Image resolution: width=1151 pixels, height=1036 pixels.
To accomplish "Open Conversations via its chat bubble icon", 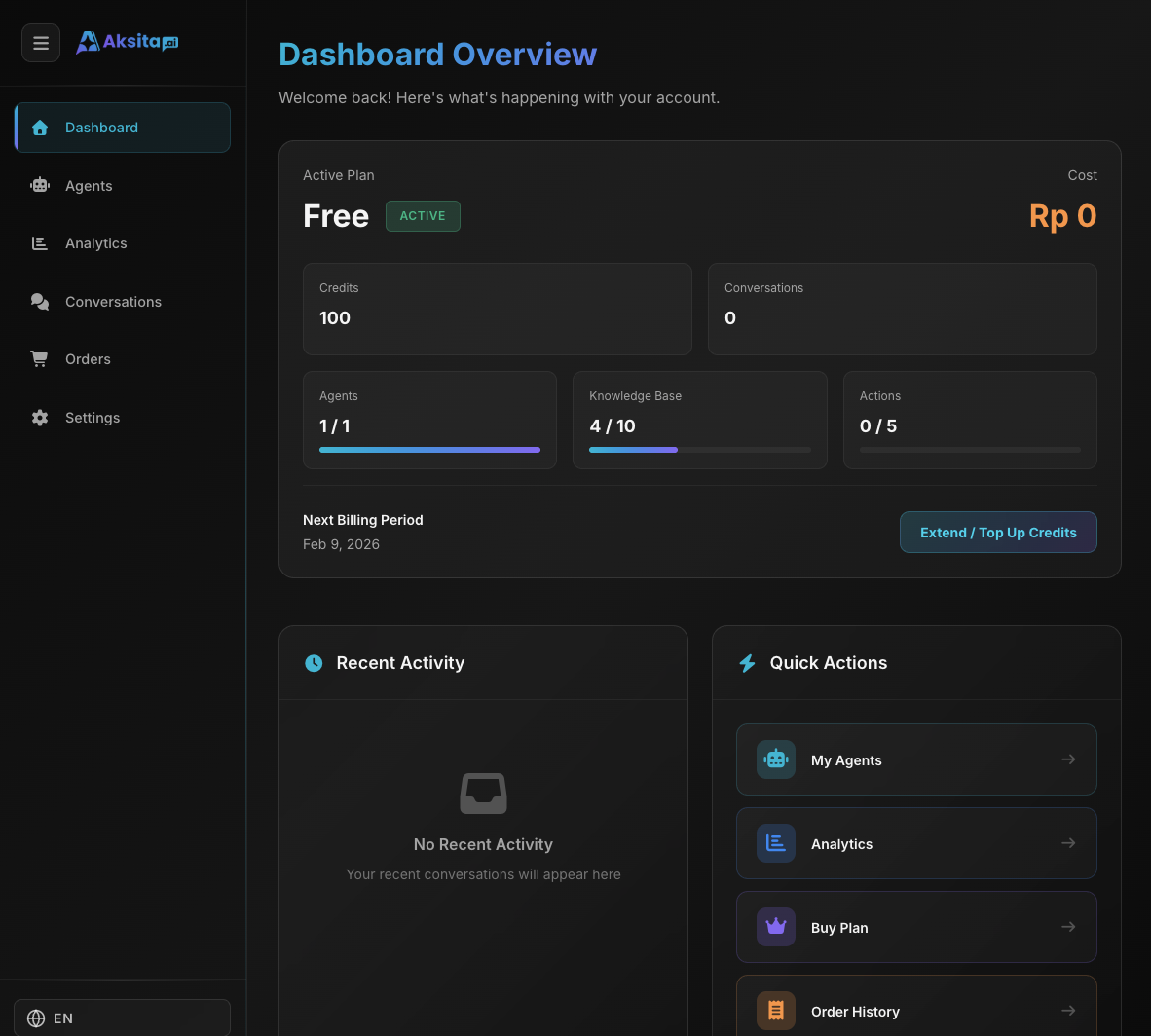I will click(39, 301).
